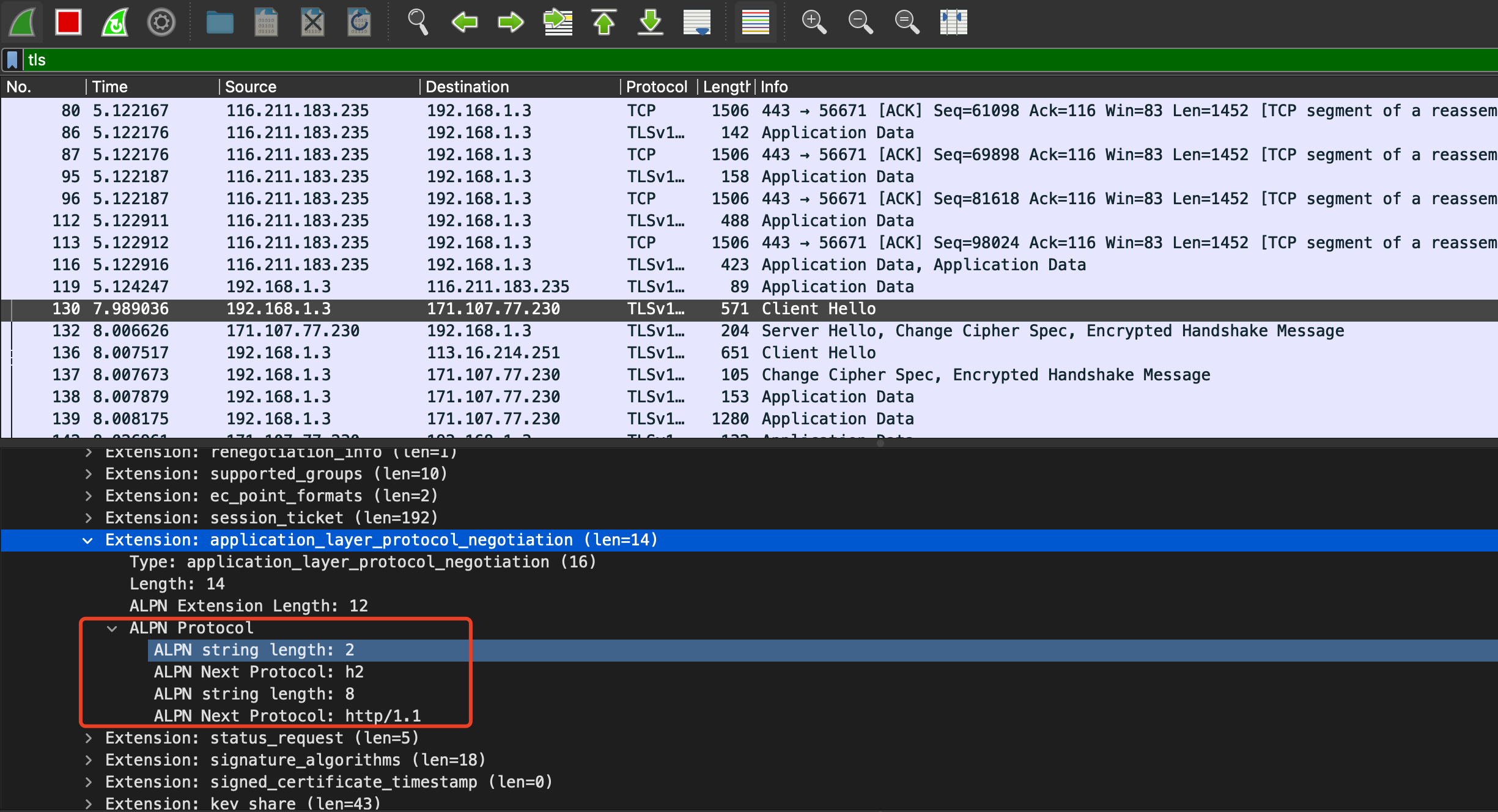Image resolution: width=1498 pixels, height=812 pixels.
Task: Stop capture with the red square button
Action: (68, 23)
